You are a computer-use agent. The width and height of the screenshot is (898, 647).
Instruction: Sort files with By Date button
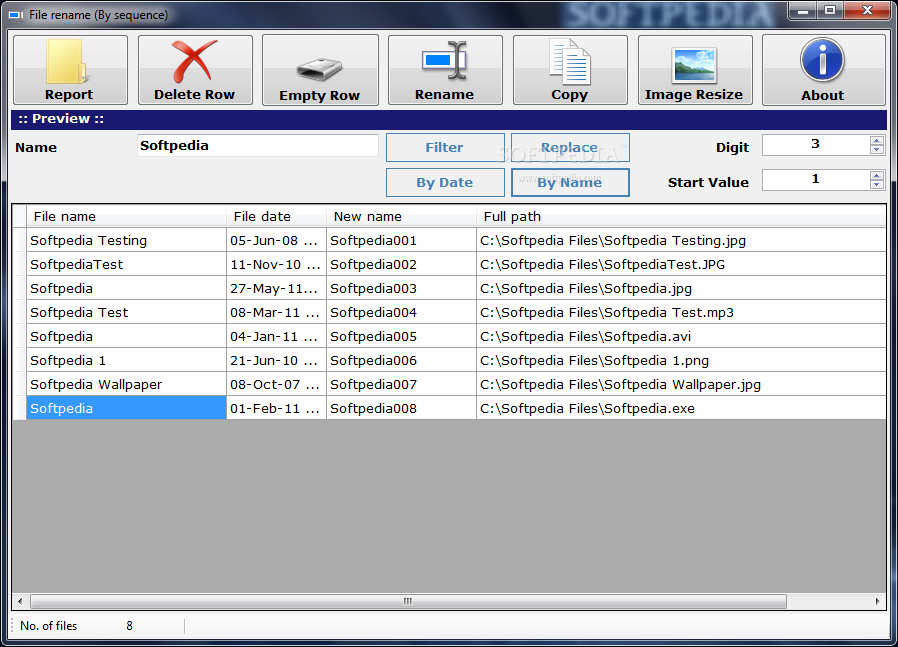point(445,183)
